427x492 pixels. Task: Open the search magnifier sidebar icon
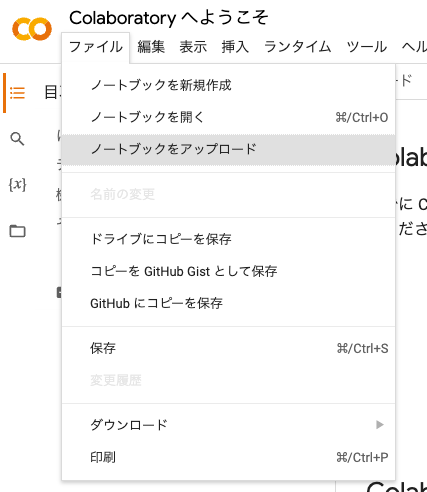pyautogui.click(x=17, y=139)
